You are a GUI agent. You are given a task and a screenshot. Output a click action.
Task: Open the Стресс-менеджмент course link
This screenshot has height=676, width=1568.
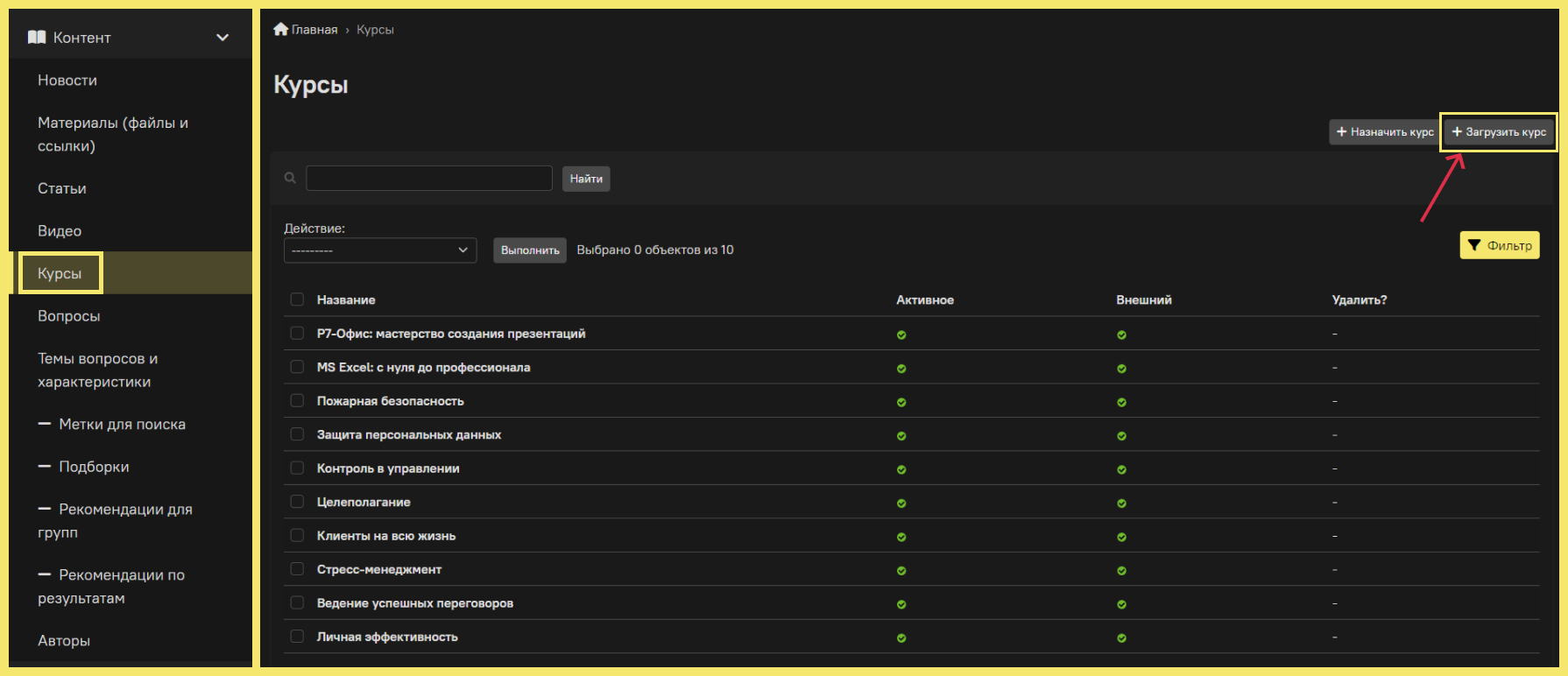(x=379, y=569)
